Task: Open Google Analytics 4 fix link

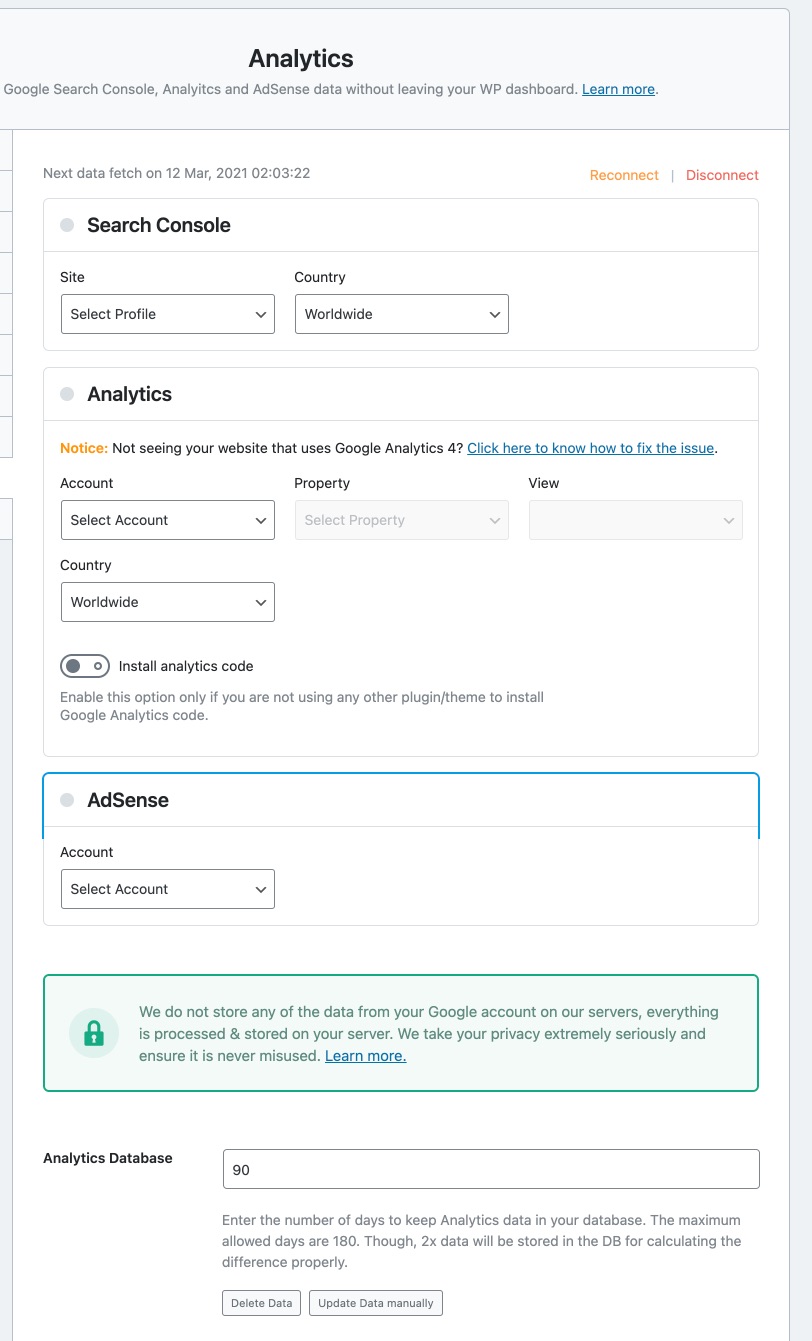Action: coord(590,448)
